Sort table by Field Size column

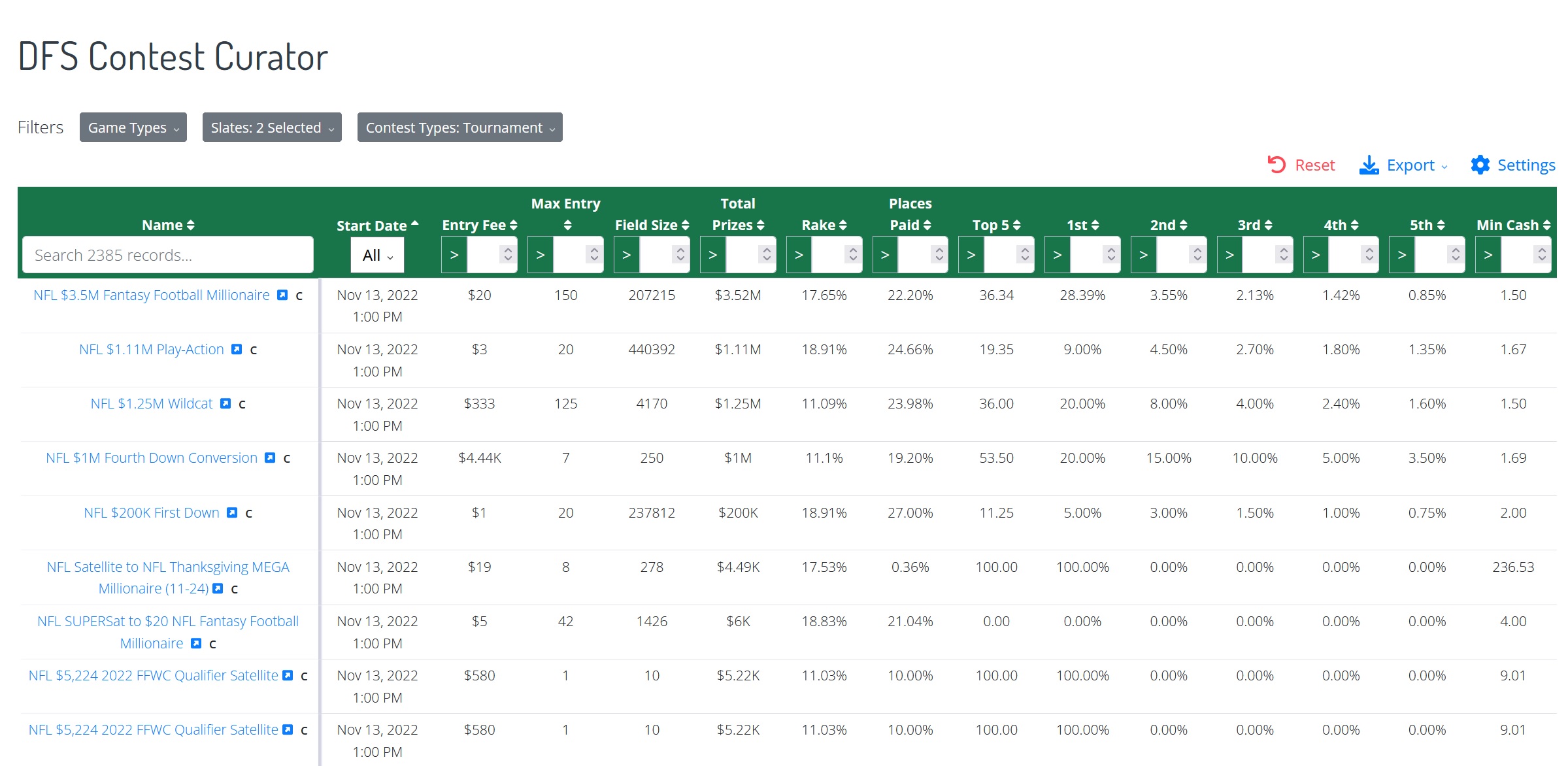pyautogui.click(x=652, y=225)
